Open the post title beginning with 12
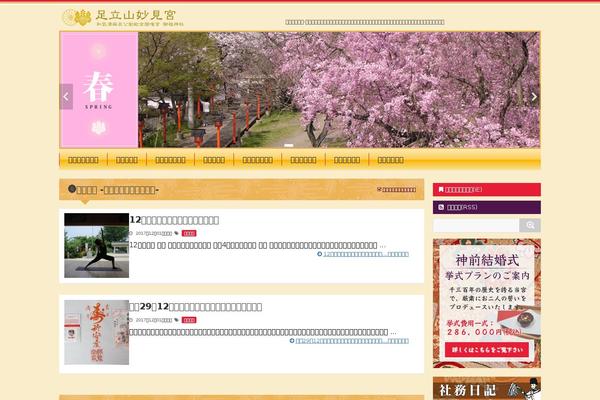The image size is (600, 400). tap(174, 220)
